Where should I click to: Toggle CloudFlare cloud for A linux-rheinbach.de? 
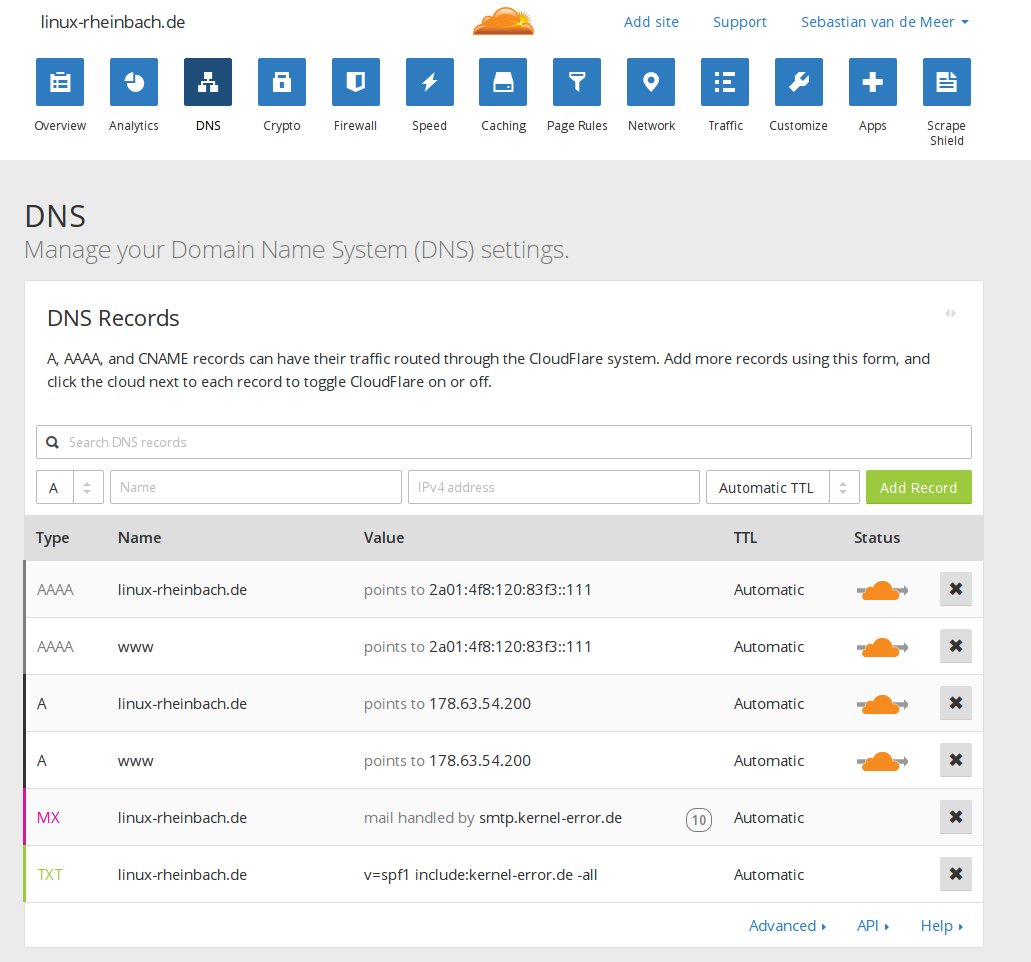coord(882,704)
